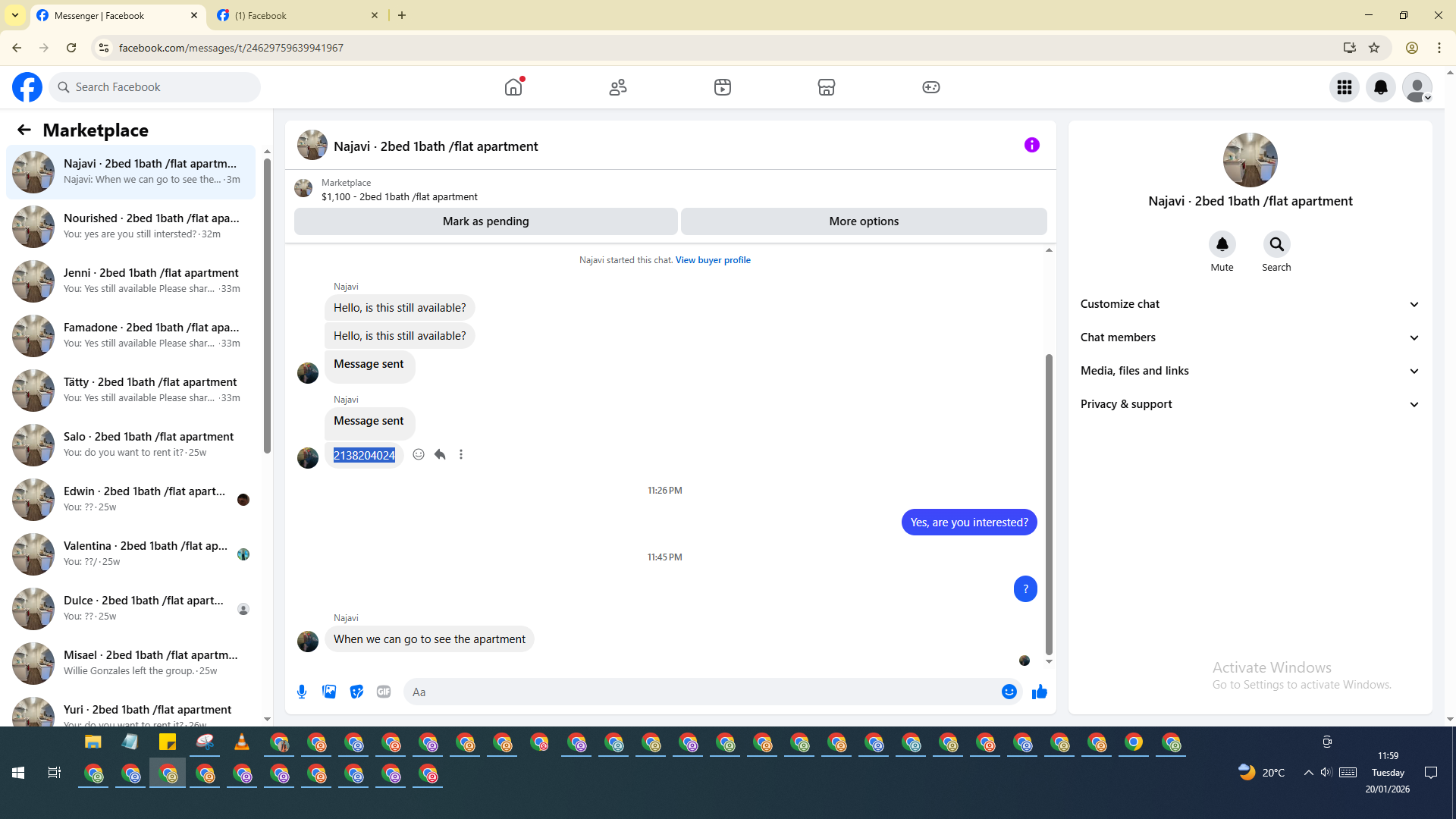The width and height of the screenshot is (1456, 819).
Task: Expand Privacy & support section
Action: click(1250, 404)
